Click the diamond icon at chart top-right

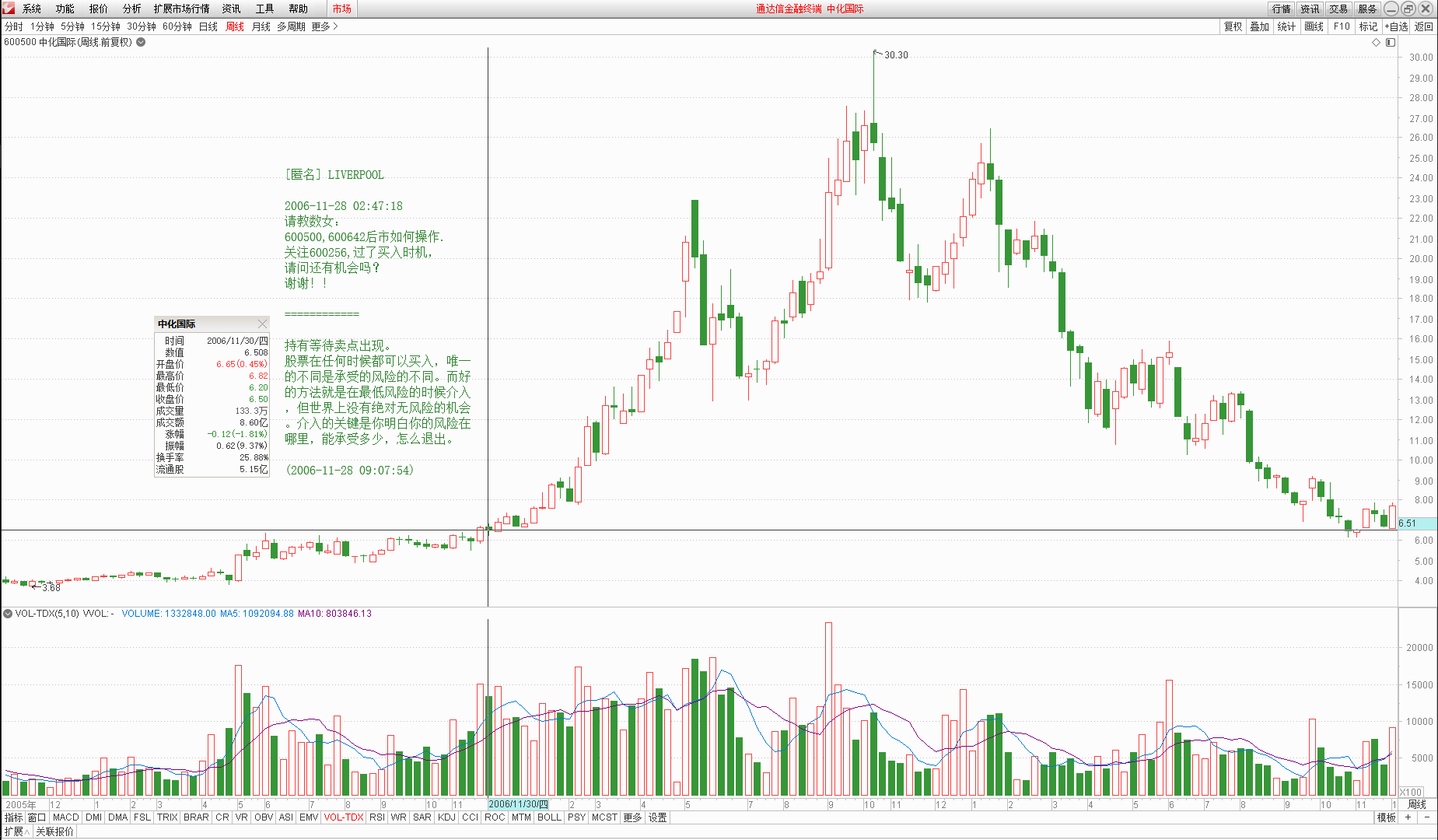(x=1376, y=42)
